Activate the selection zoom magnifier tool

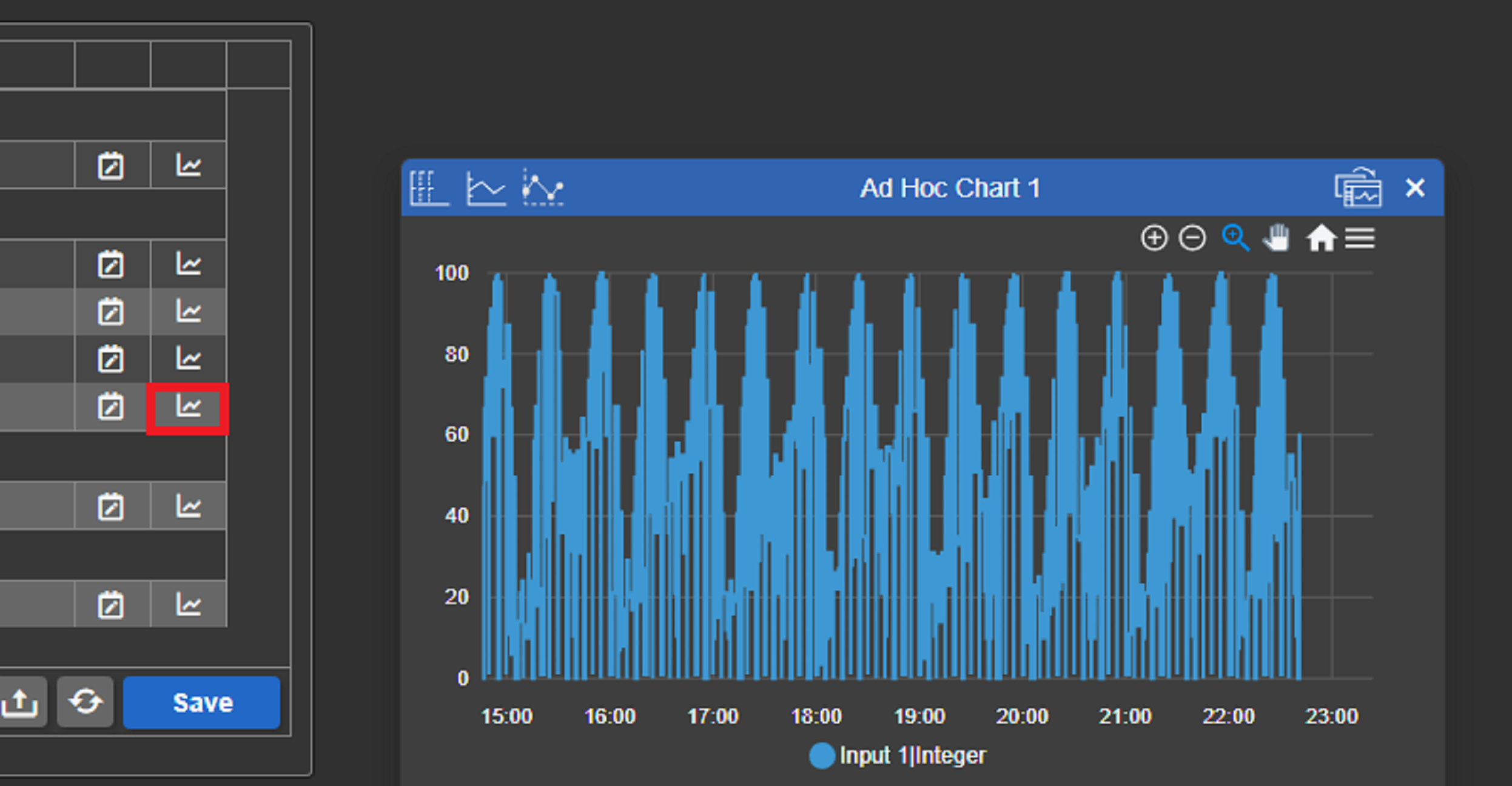pos(1235,238)
